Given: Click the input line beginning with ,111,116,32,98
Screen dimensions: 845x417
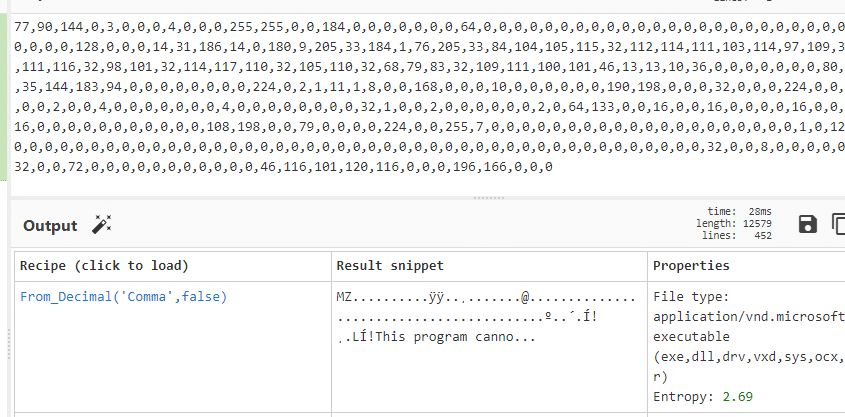Looking at the screenshot, I should point(430,69).
